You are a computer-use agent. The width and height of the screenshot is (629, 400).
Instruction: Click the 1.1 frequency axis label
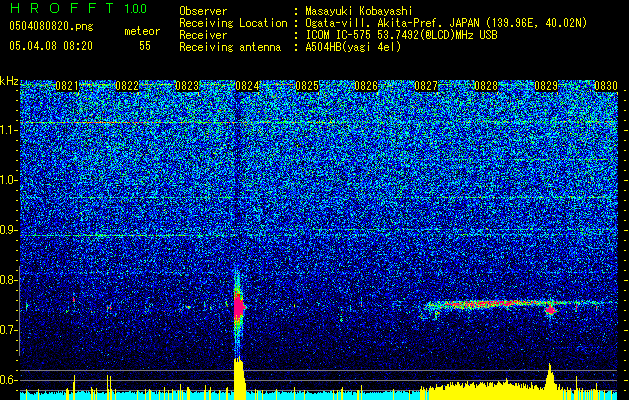click(x=9, y=130)
